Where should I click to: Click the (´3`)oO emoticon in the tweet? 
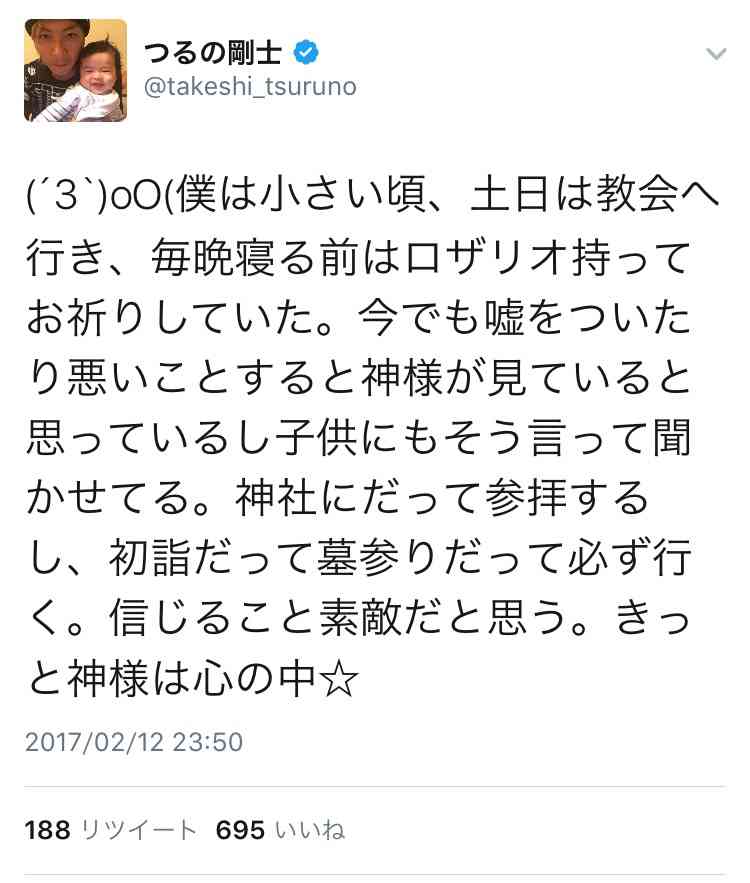(94, 197)
